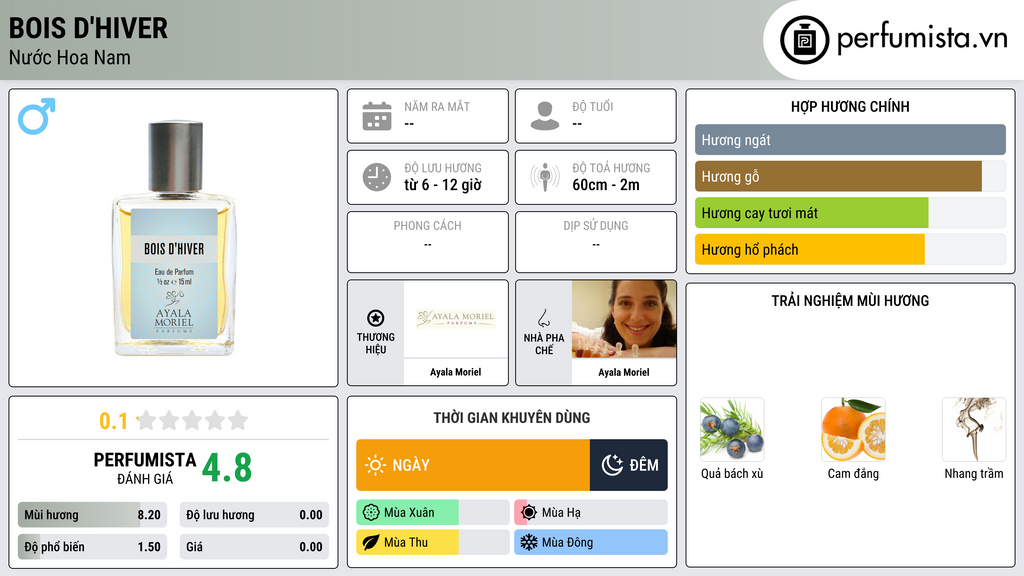This screenshot has width=1024, height=576.
Task: Click the Cam đắng caption
Action: tap(853, 473)
